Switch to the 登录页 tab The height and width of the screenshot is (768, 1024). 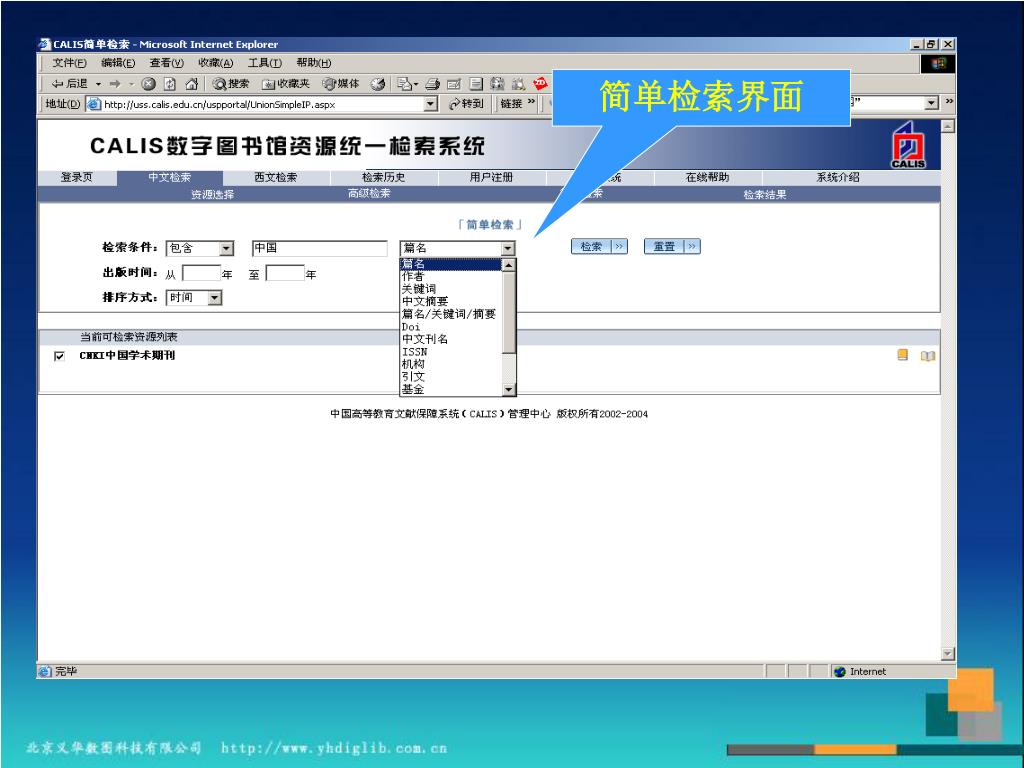coord(77,178)
